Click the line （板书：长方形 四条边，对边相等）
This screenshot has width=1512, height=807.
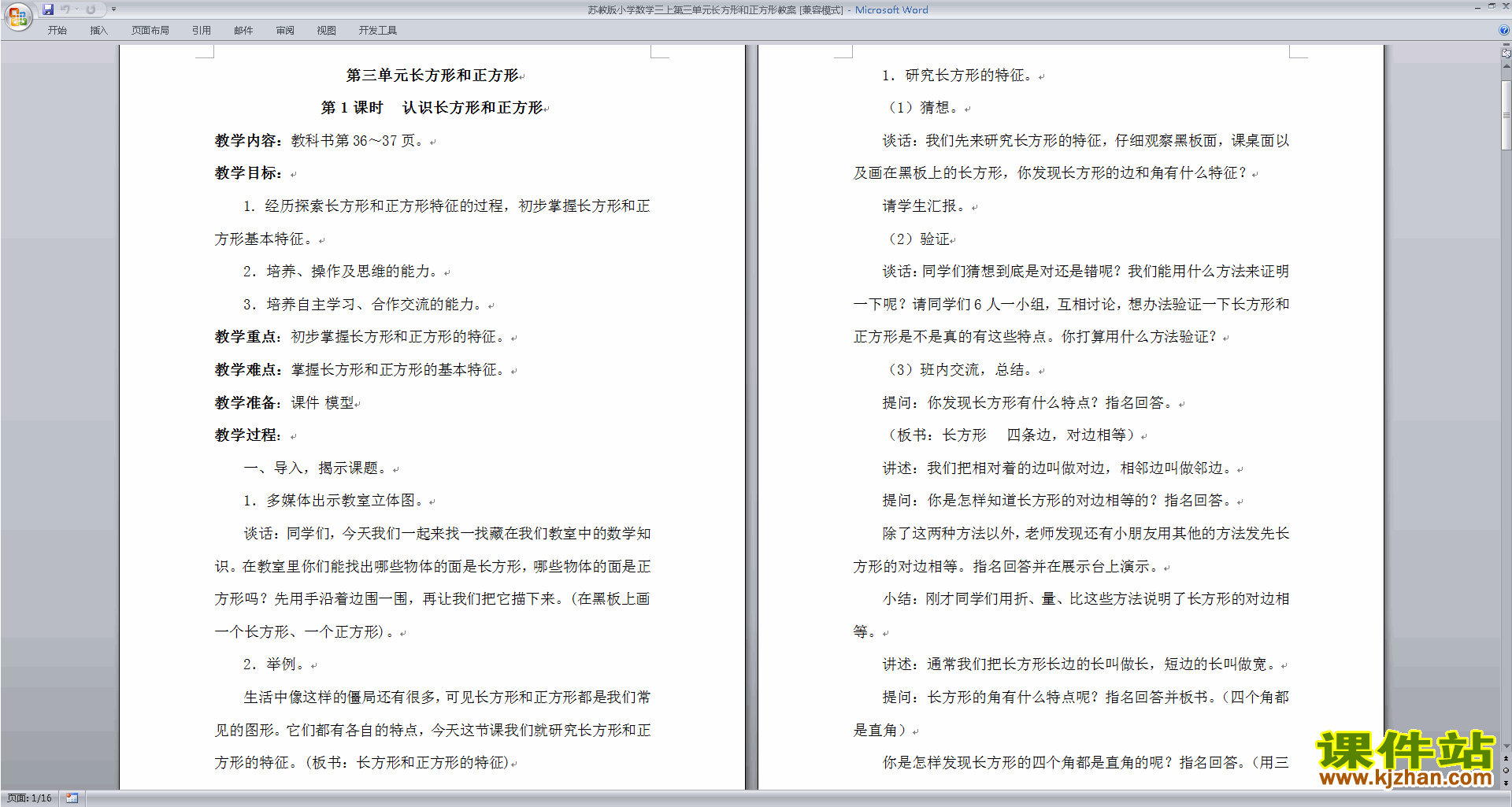1010,435
